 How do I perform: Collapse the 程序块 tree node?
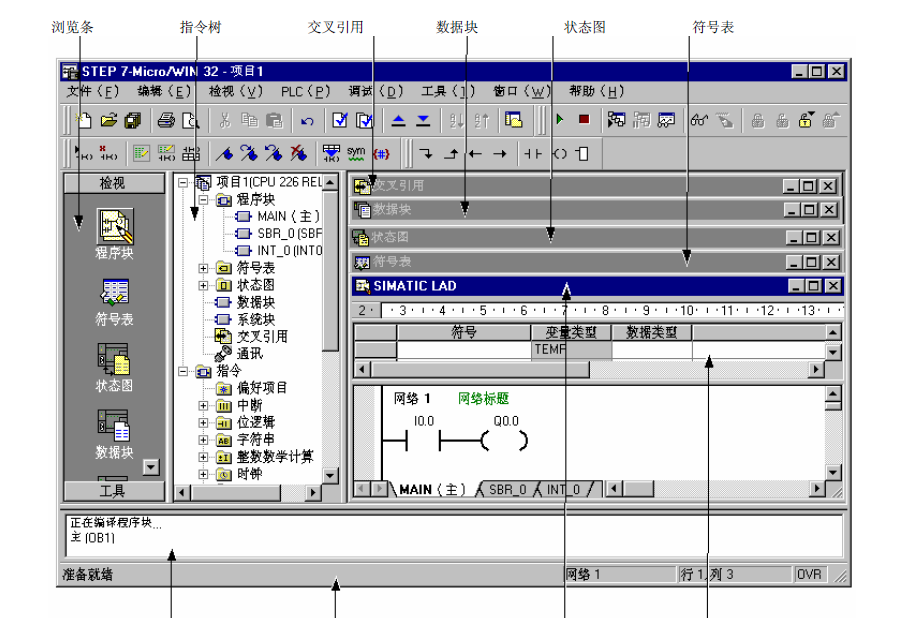click(204, 200)
